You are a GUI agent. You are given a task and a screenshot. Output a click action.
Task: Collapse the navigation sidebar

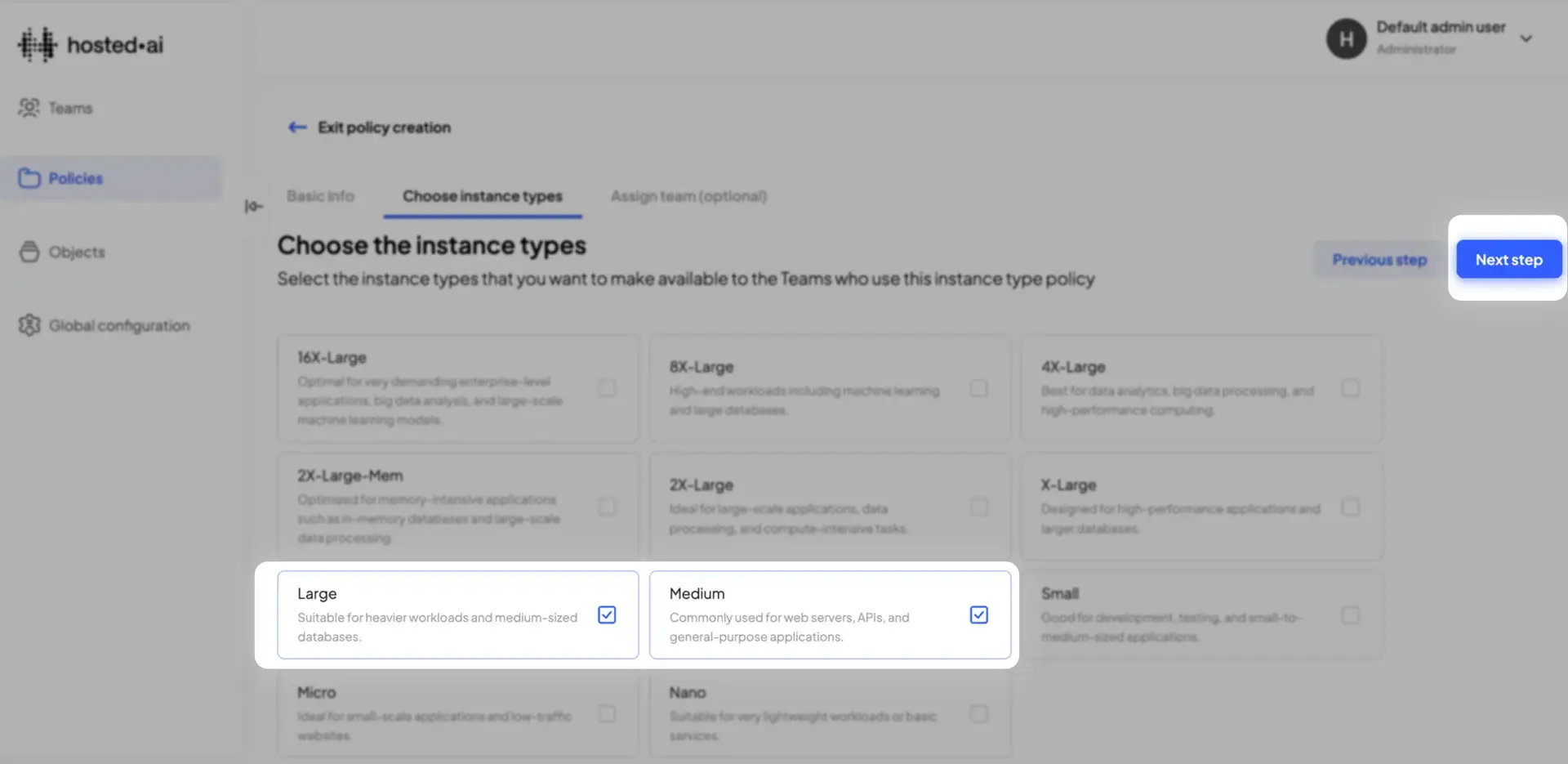point(254,206)
